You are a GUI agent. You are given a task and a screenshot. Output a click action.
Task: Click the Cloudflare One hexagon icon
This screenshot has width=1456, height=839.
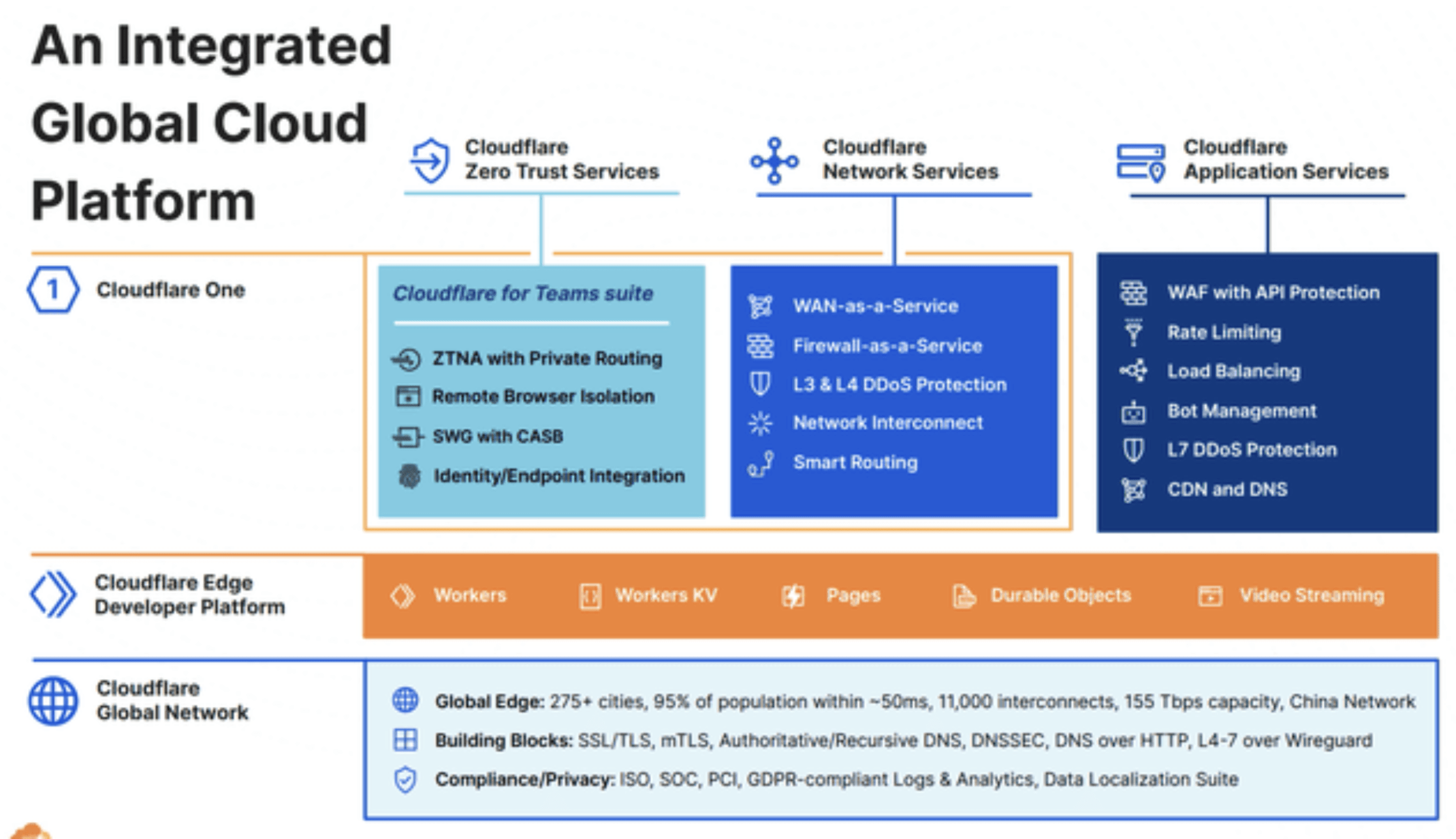click(53, 289)
